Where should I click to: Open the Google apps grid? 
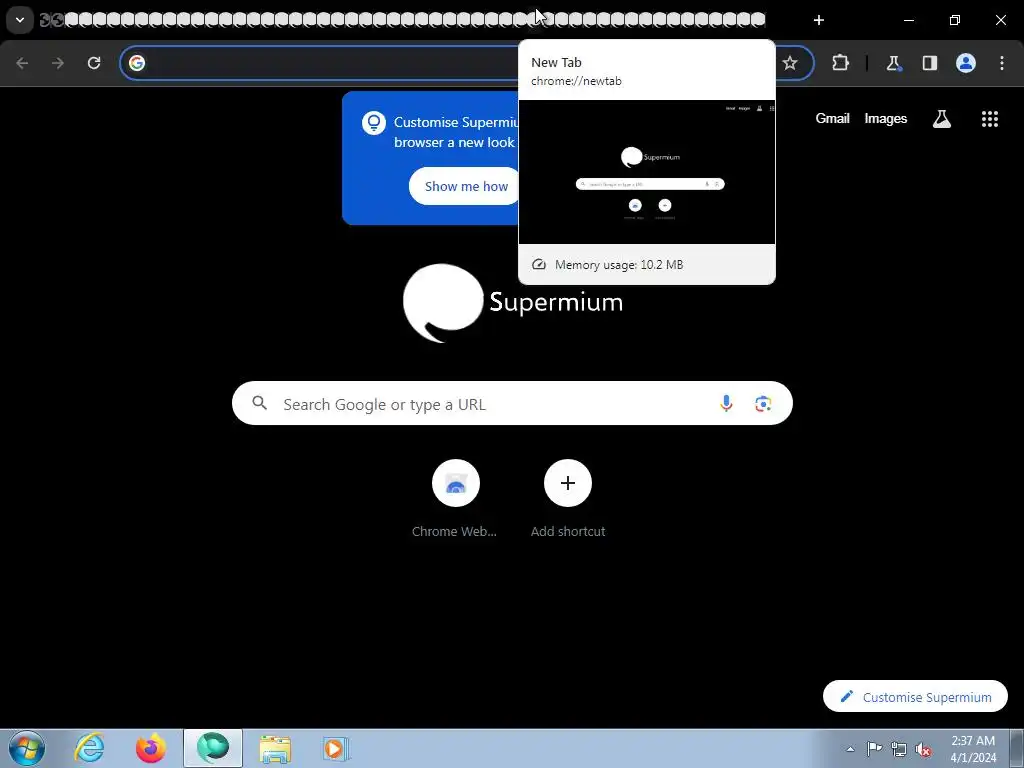(990, 119)
